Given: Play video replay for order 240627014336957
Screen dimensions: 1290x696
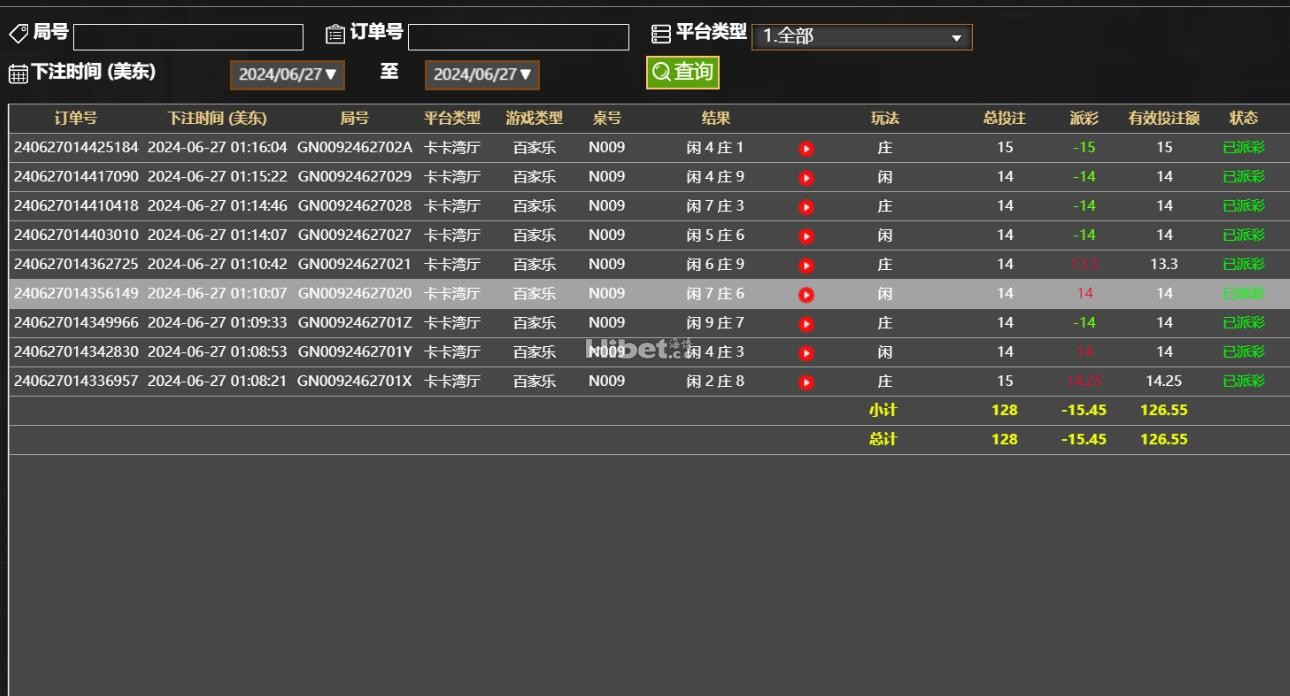Looking at the screenshot, I should (806, 382).
